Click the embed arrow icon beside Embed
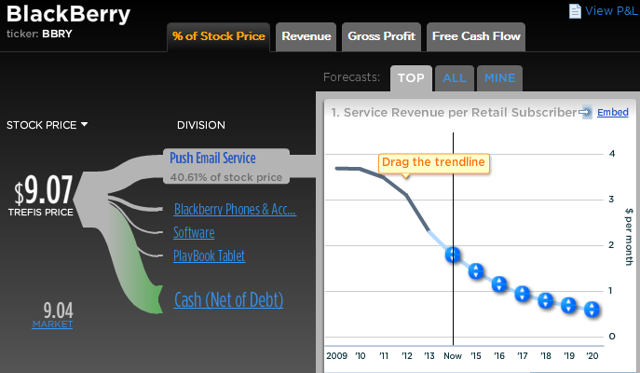Image resolution: width=640 pixels, height=373 pixels. pyautogui.click(x=585, y=112)
